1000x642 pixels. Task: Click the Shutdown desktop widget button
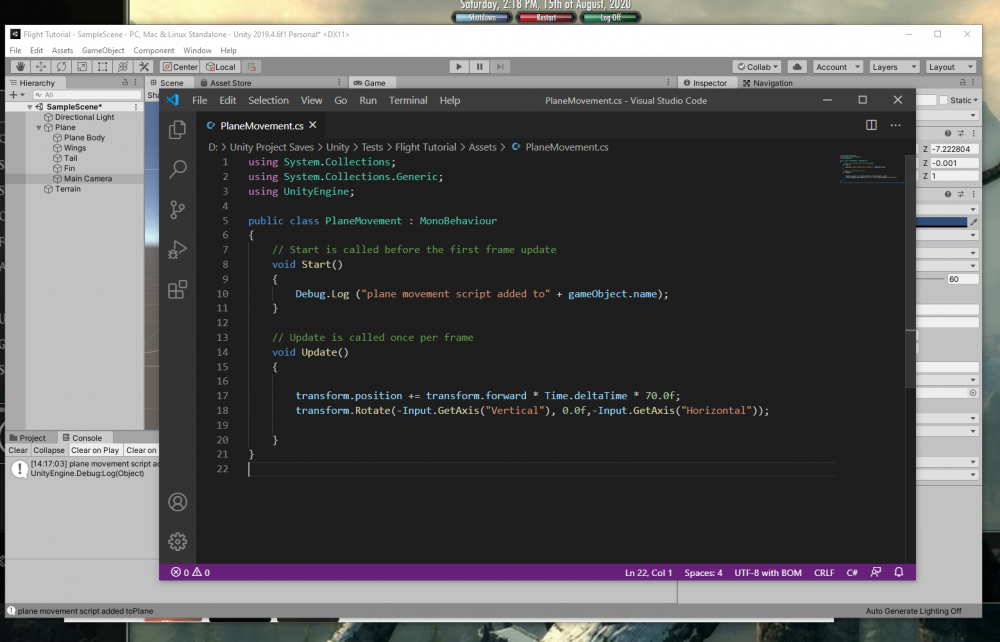pos(482,17)
